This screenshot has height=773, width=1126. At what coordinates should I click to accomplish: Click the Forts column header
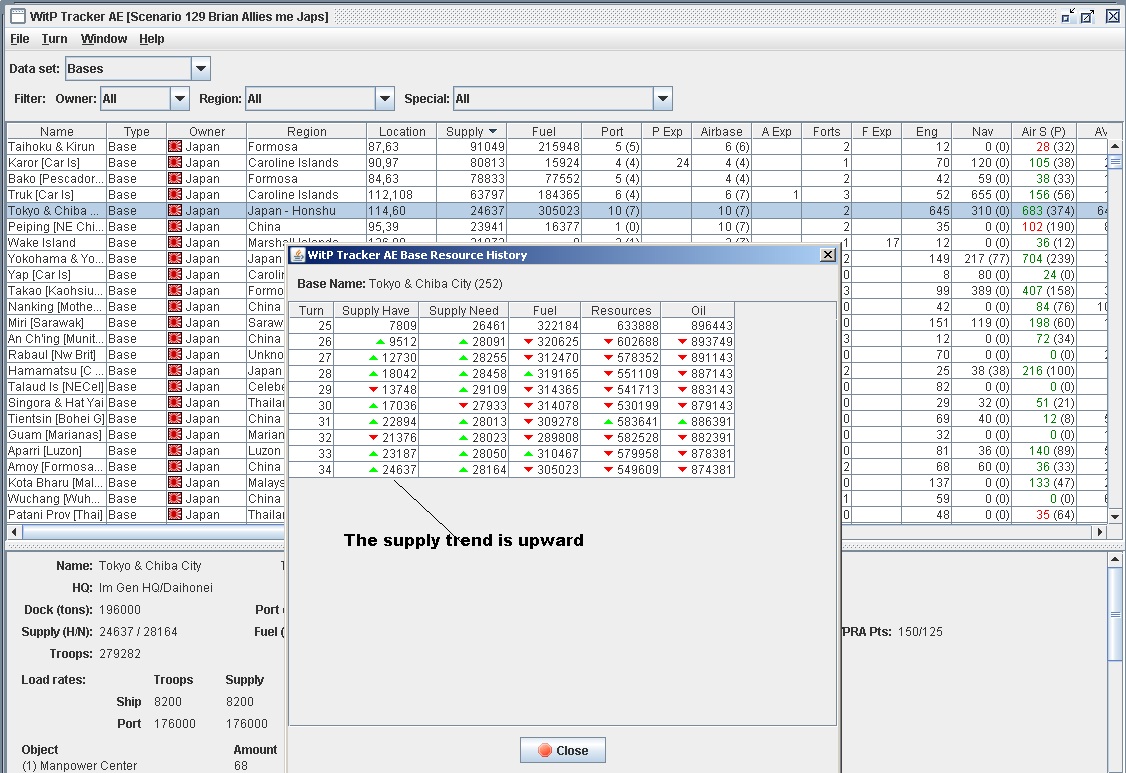tap(826, 131)
